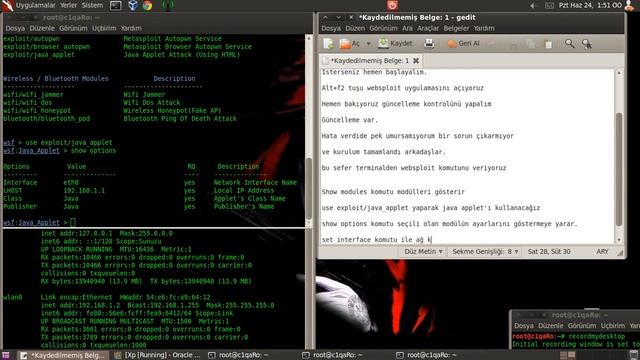The width and height of the screenshot is (640, 360).
Task: Open the Düz Metin language dropdown
Action: click(x=423, y=252)
